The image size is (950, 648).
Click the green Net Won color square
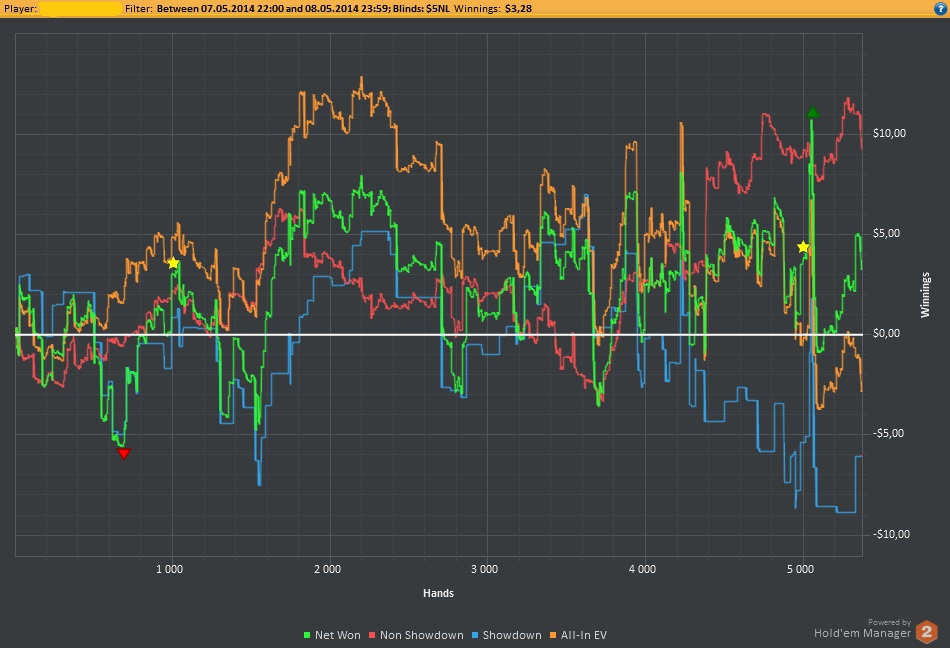307,635
